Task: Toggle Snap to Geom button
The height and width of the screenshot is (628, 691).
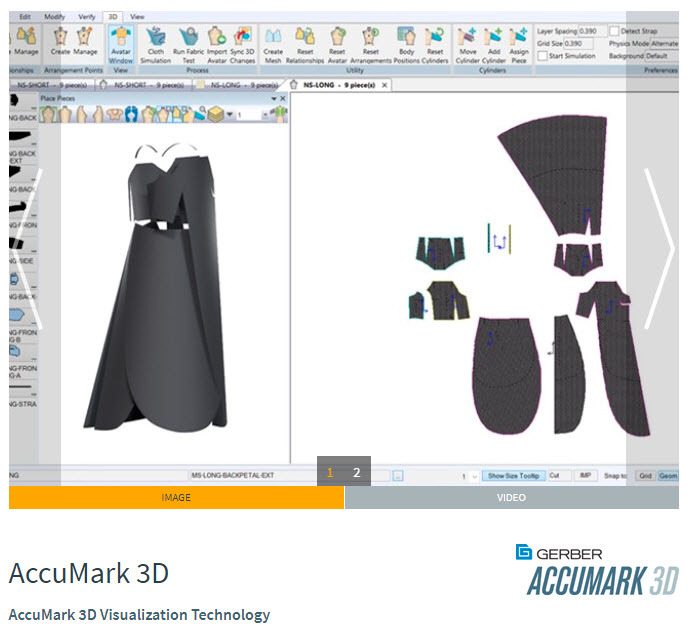Action: pos(668,476)
